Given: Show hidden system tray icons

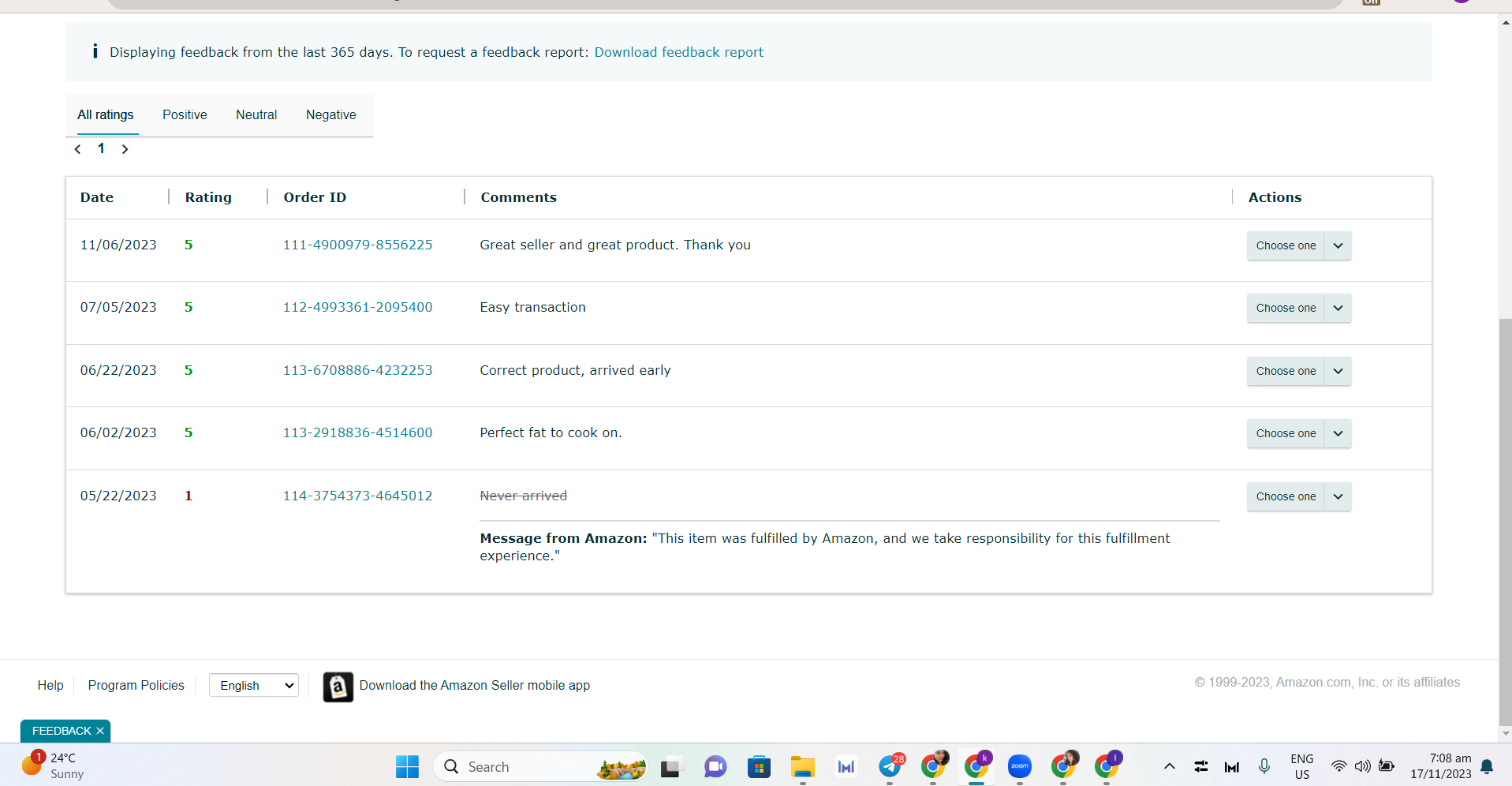Looking at the screenshot, I should click(x=1170, y=766).
